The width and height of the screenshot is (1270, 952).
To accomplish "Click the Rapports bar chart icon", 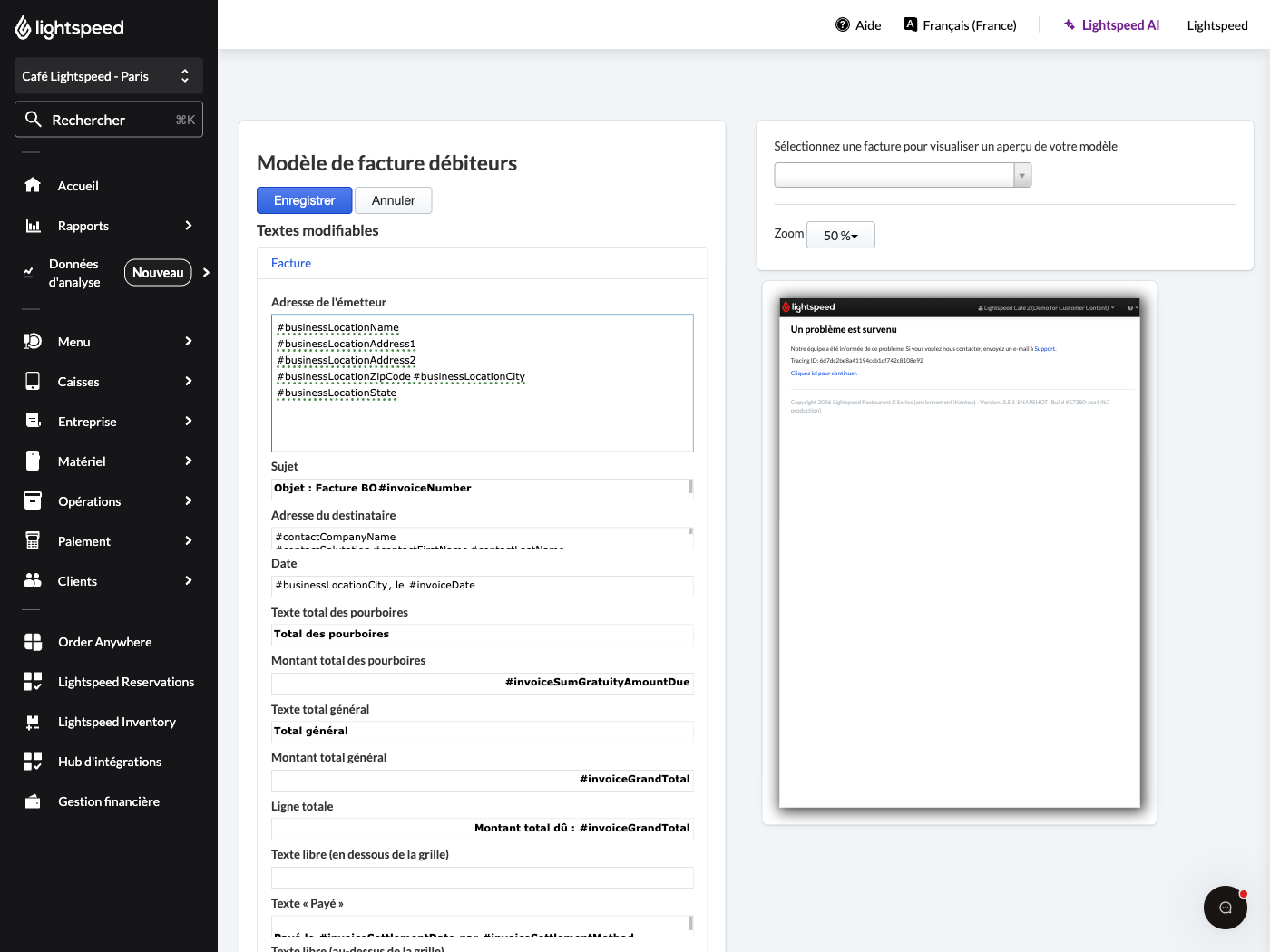I will [33, 225].
